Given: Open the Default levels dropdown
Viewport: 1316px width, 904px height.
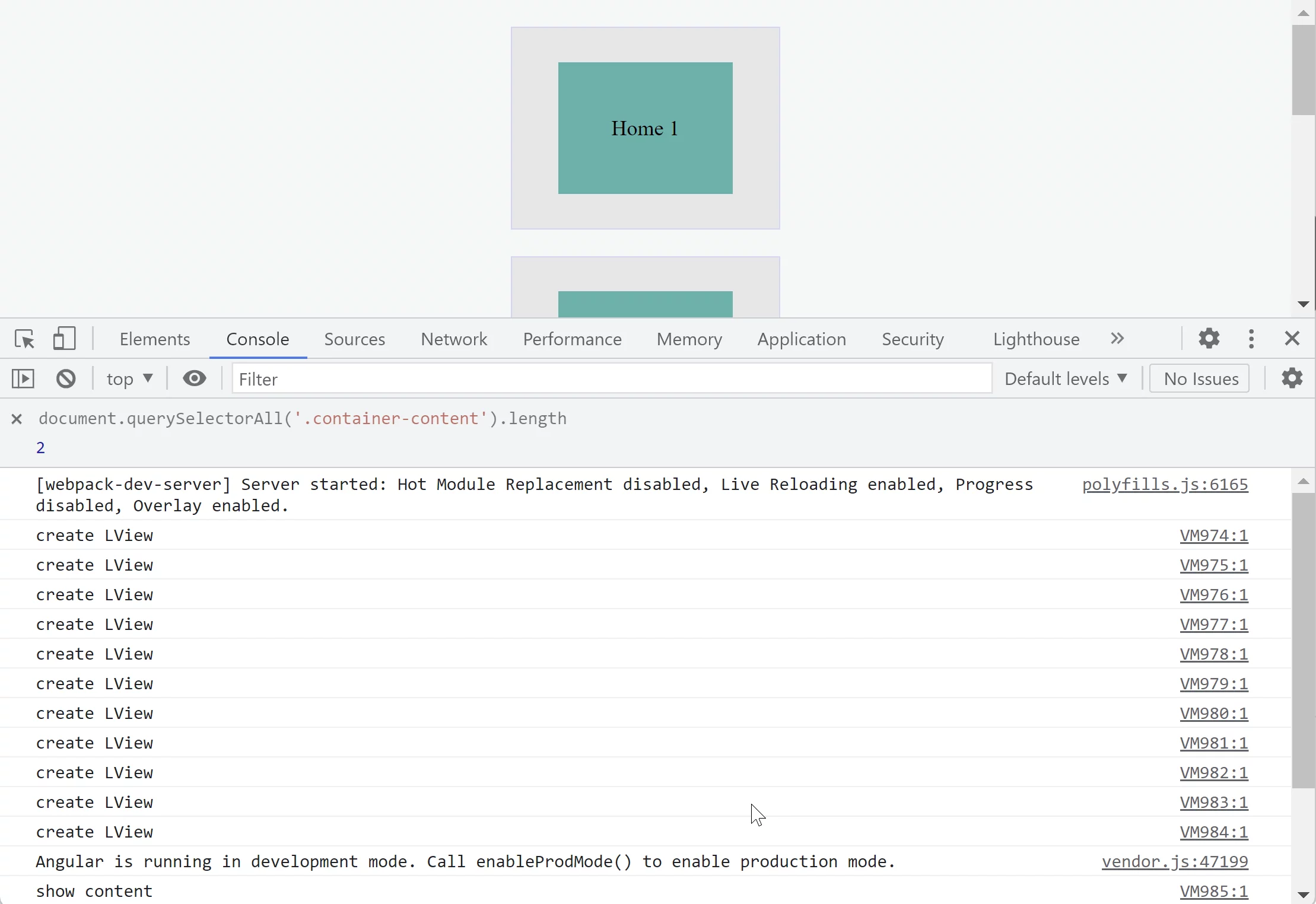Looking at the screenshot, I should (1066, 378).
